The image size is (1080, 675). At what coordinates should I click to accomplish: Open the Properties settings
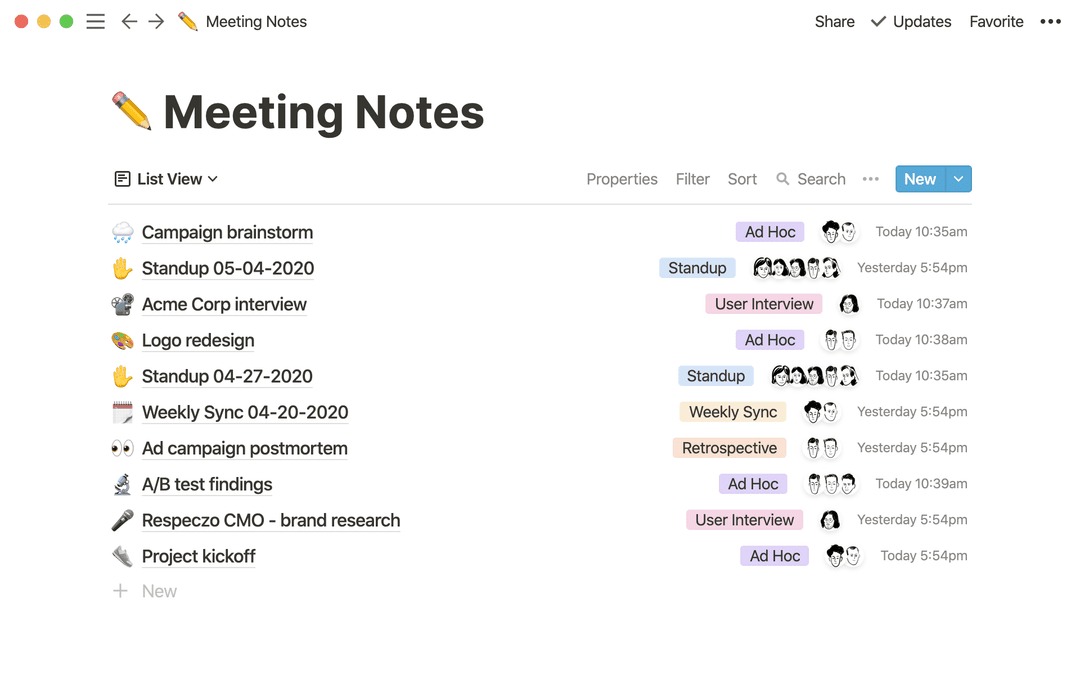pos(622,178)
